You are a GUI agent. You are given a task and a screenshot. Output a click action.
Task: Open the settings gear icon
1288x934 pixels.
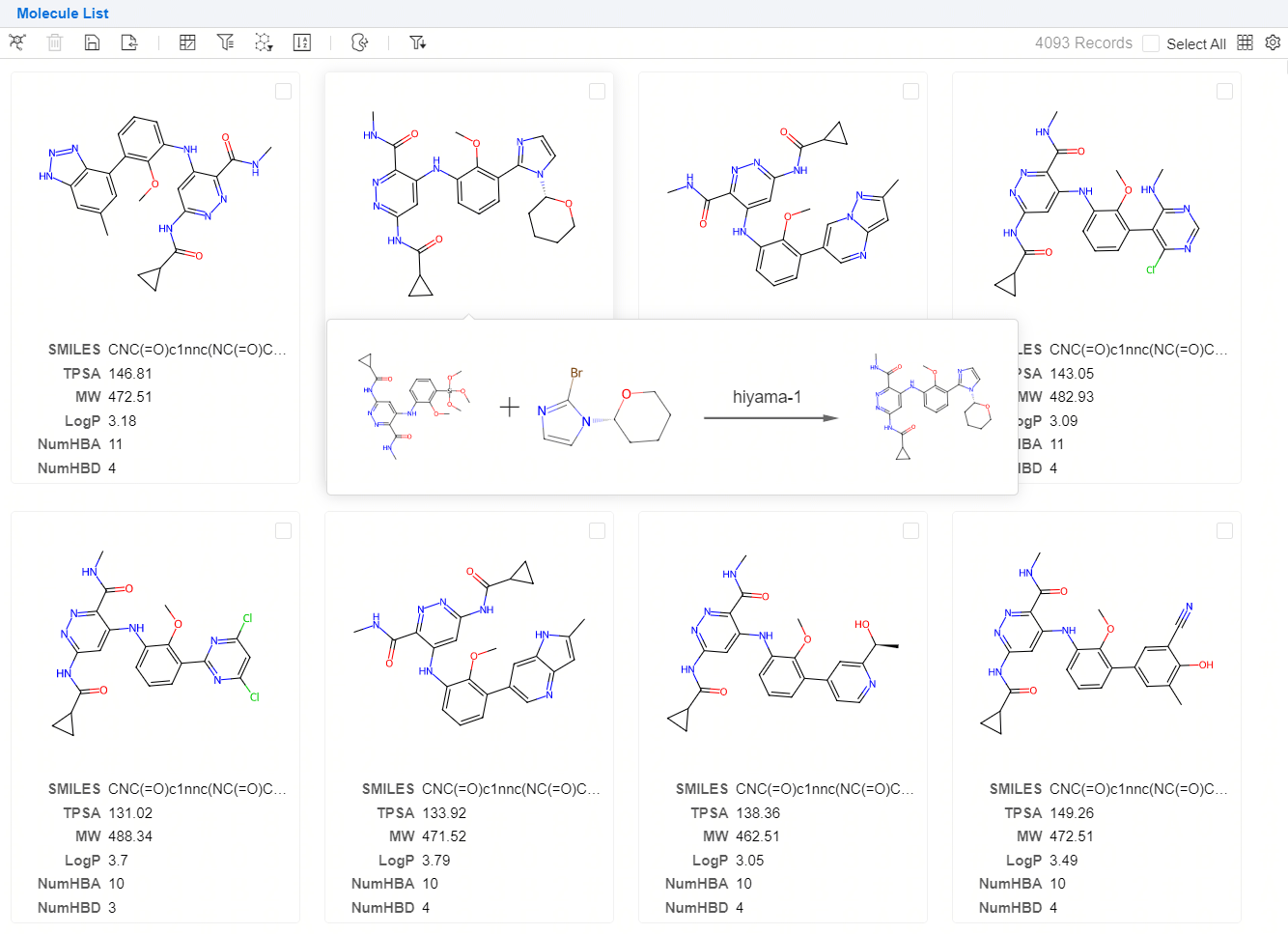point(1273,42)
